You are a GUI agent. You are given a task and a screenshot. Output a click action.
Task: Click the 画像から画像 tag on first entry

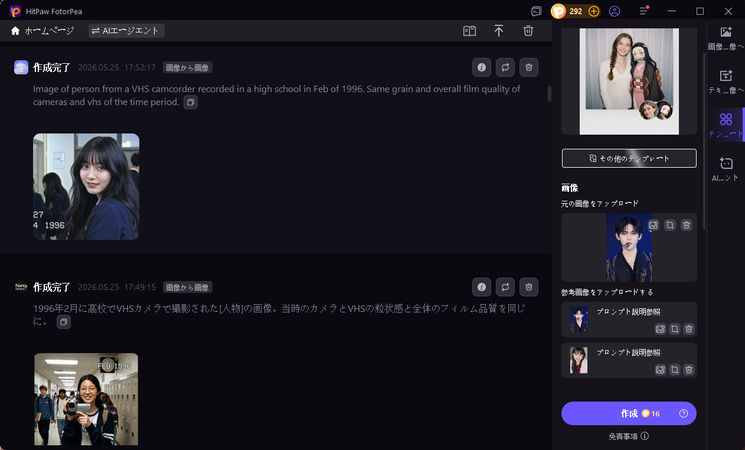187,67
